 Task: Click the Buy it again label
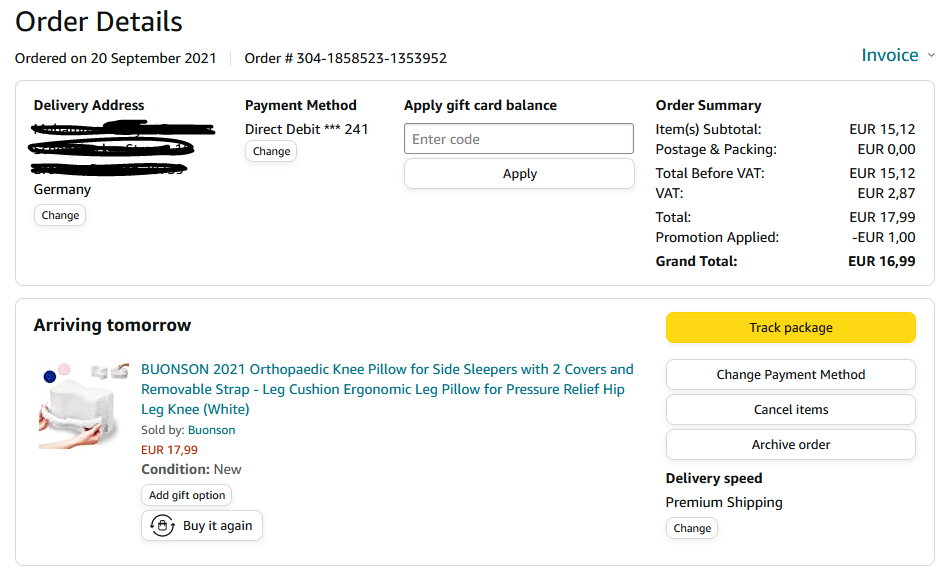(x=217, y=526)
